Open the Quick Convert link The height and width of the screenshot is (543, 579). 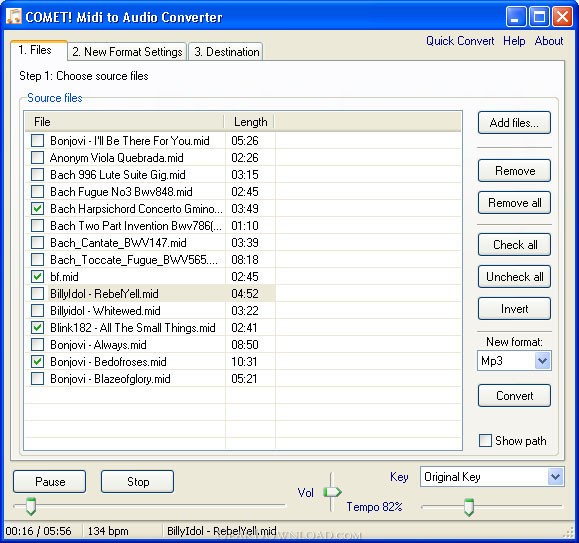460,41
